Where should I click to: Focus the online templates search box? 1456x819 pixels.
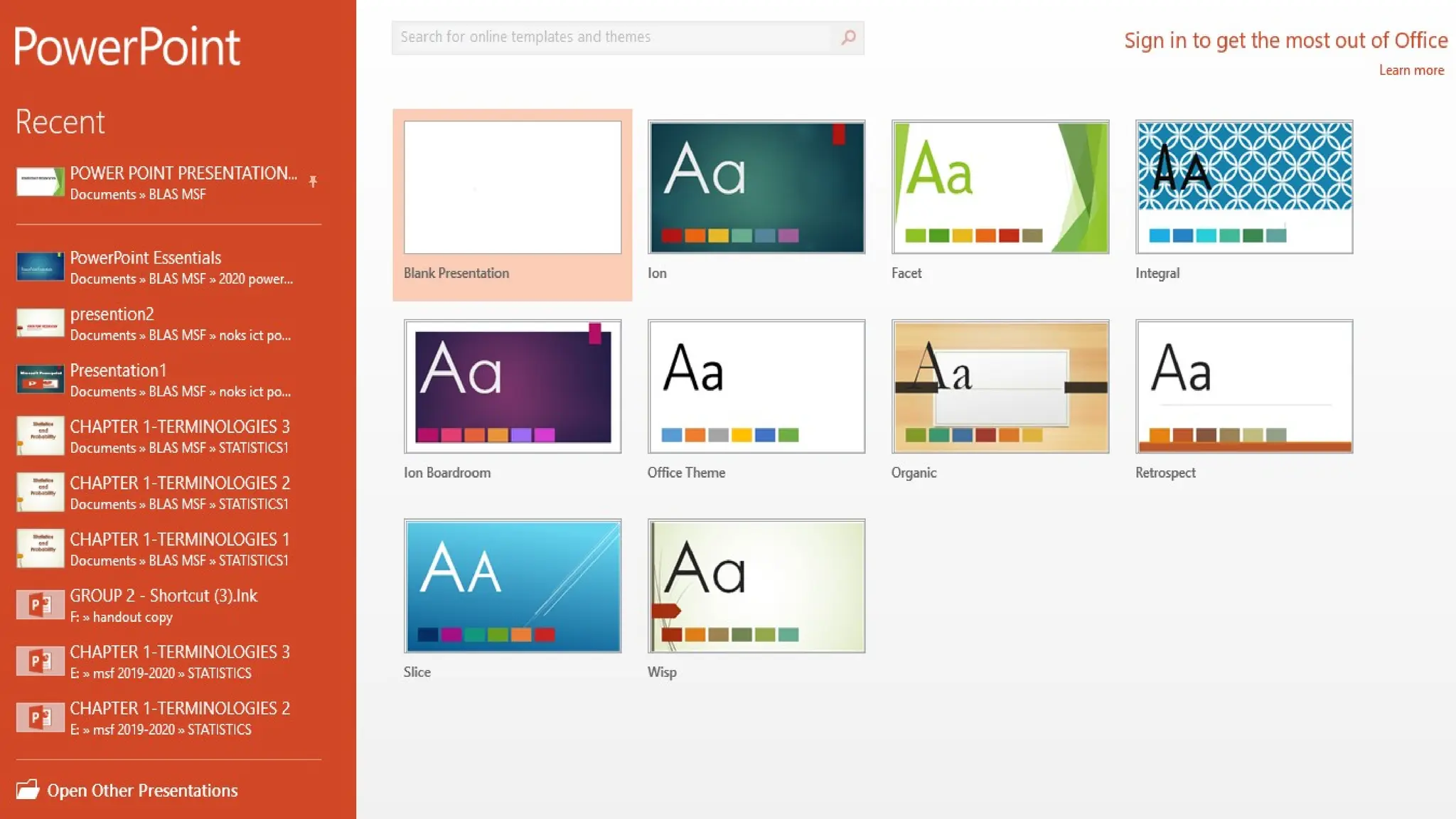point(611,38)
